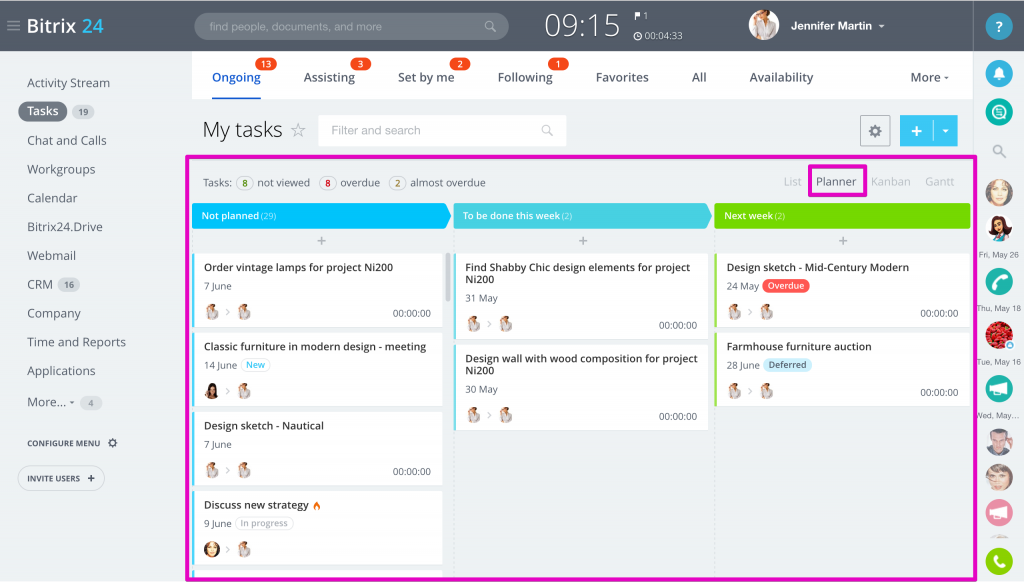Filter by overdue tasks counter

click(x=349, y=183)
